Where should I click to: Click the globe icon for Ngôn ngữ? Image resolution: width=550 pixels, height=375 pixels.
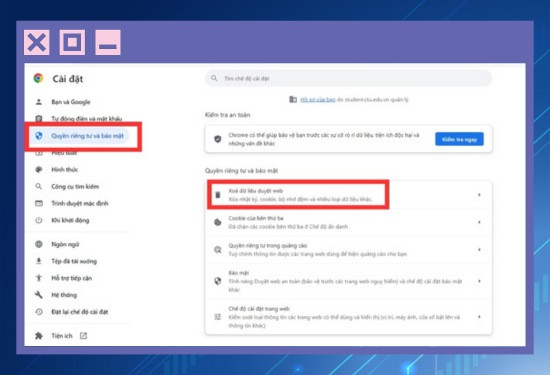[39, 244]
